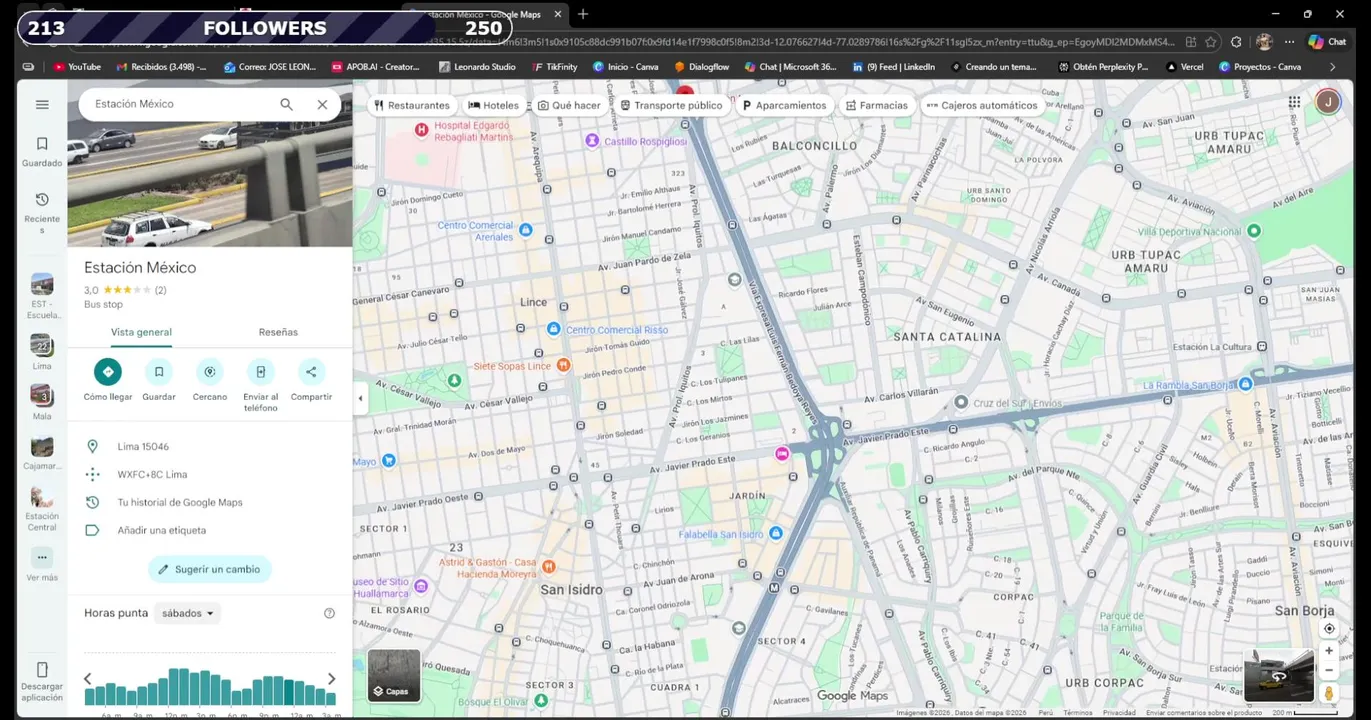The width and height of the screenshot is (1371, 720).
Task: Click Falabella San Isidro map marker
Action: (x=774, y=534)
